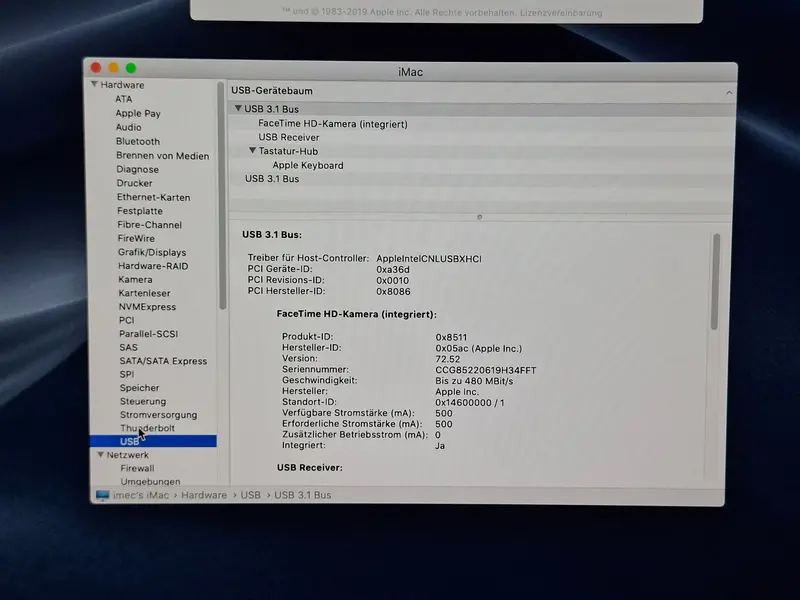Click Hardware in the path bar
This screenshot has width=800, height=600.
(x=204, y=495)
